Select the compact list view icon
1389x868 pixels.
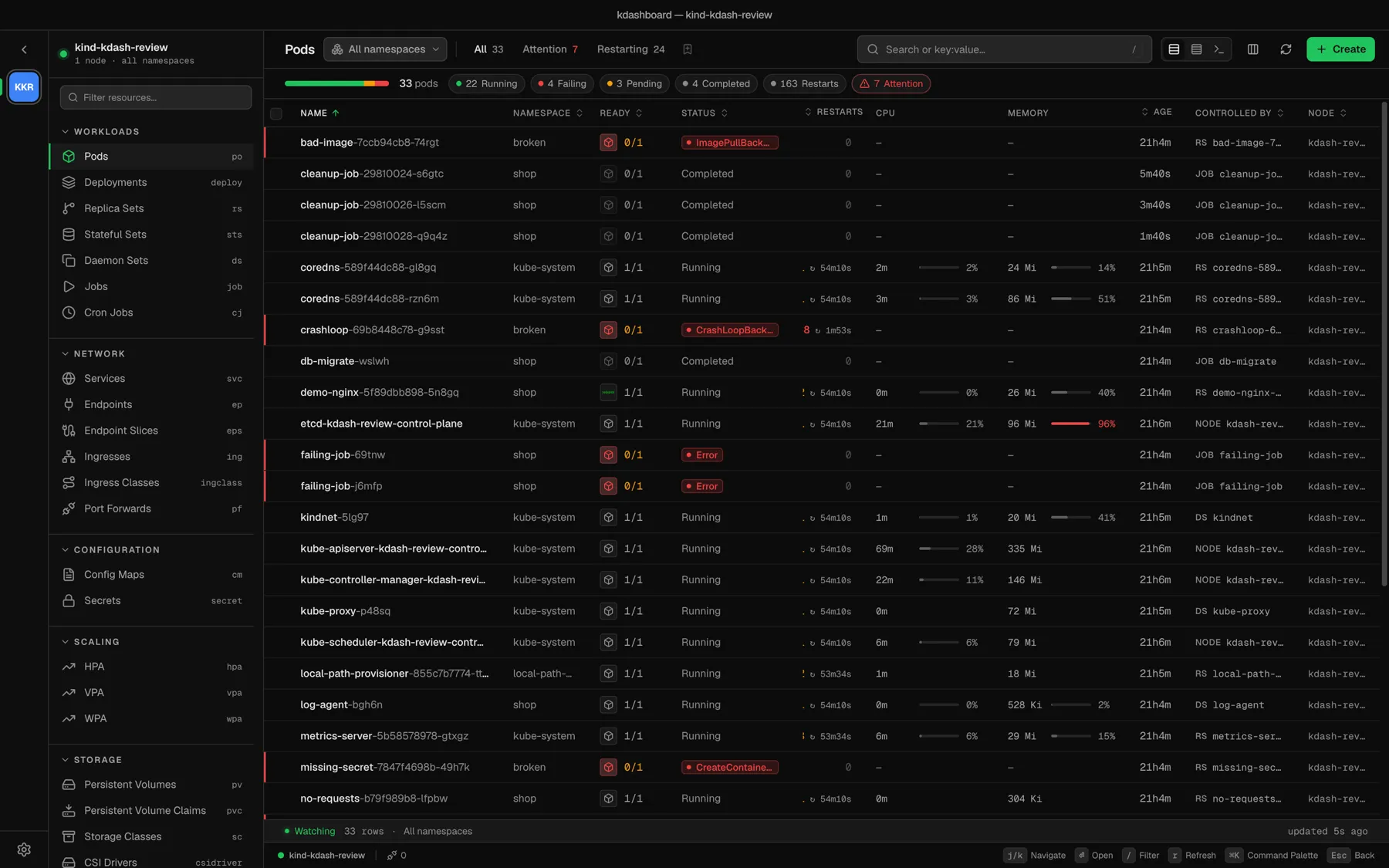(1196, 49)
